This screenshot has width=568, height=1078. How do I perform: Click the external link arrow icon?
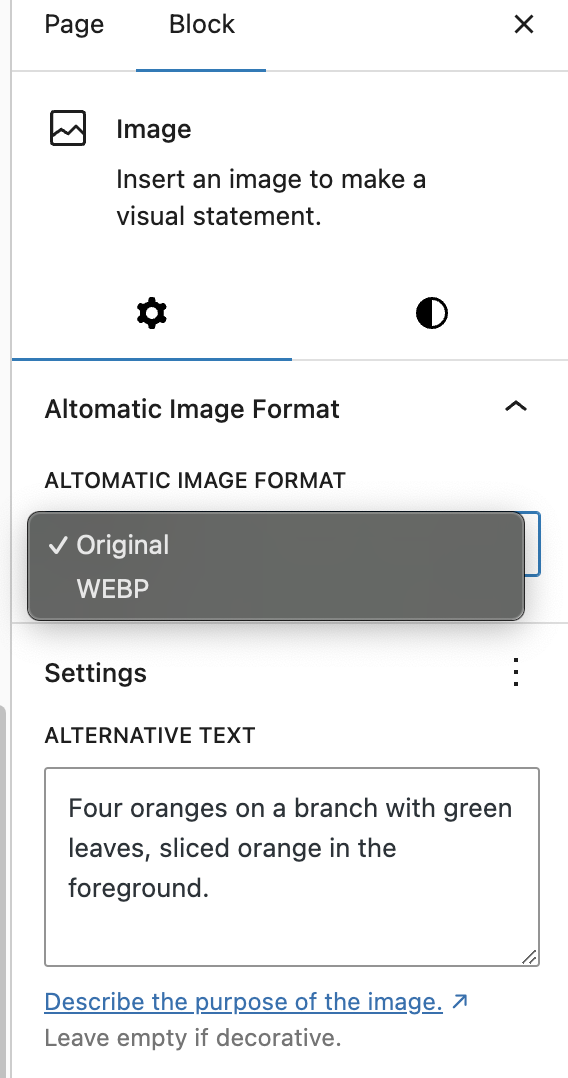[460, 1002]
